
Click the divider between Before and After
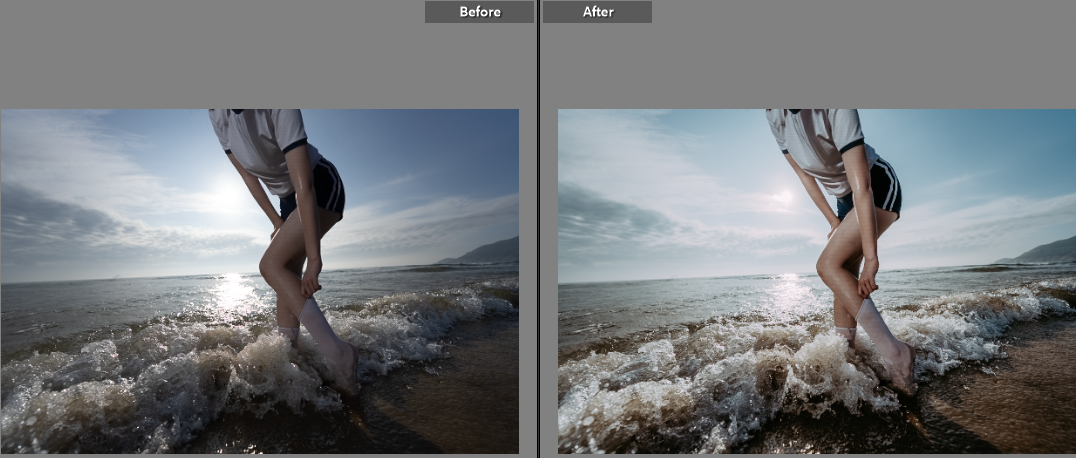[538, 229]
